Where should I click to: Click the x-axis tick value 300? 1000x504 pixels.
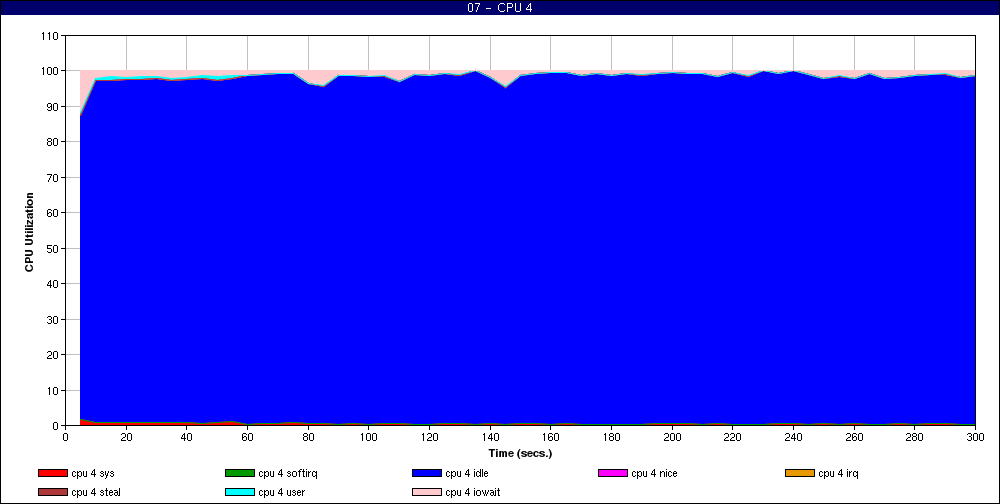point(975,437)
